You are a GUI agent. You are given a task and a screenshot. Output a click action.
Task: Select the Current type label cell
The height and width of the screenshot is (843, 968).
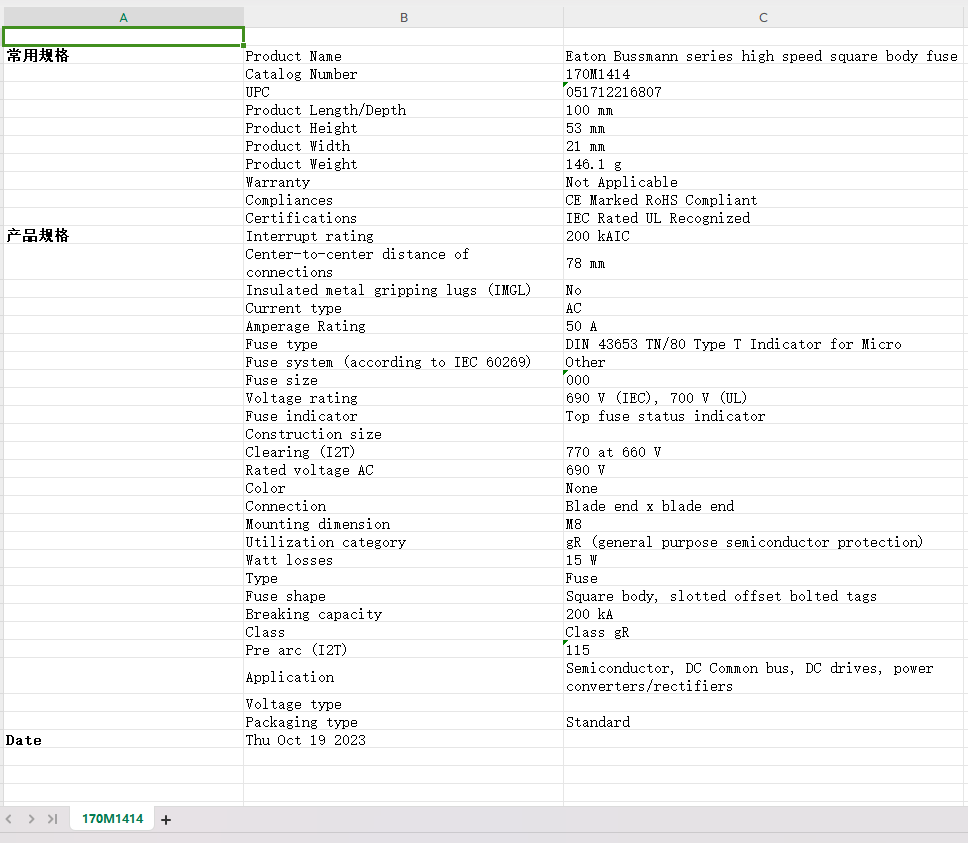tap(404, 308)
